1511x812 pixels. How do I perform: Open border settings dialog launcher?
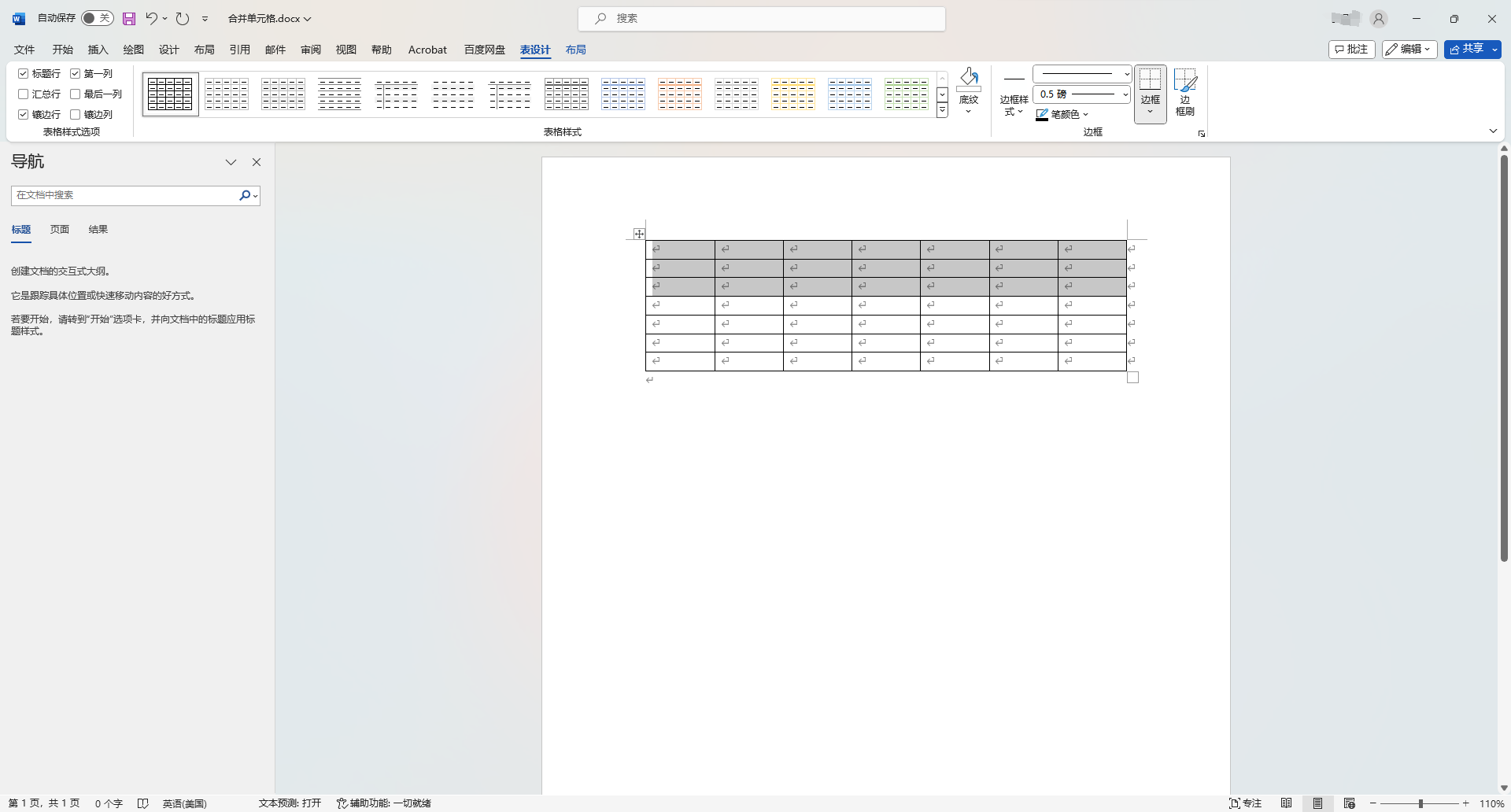click(1202, 135)
